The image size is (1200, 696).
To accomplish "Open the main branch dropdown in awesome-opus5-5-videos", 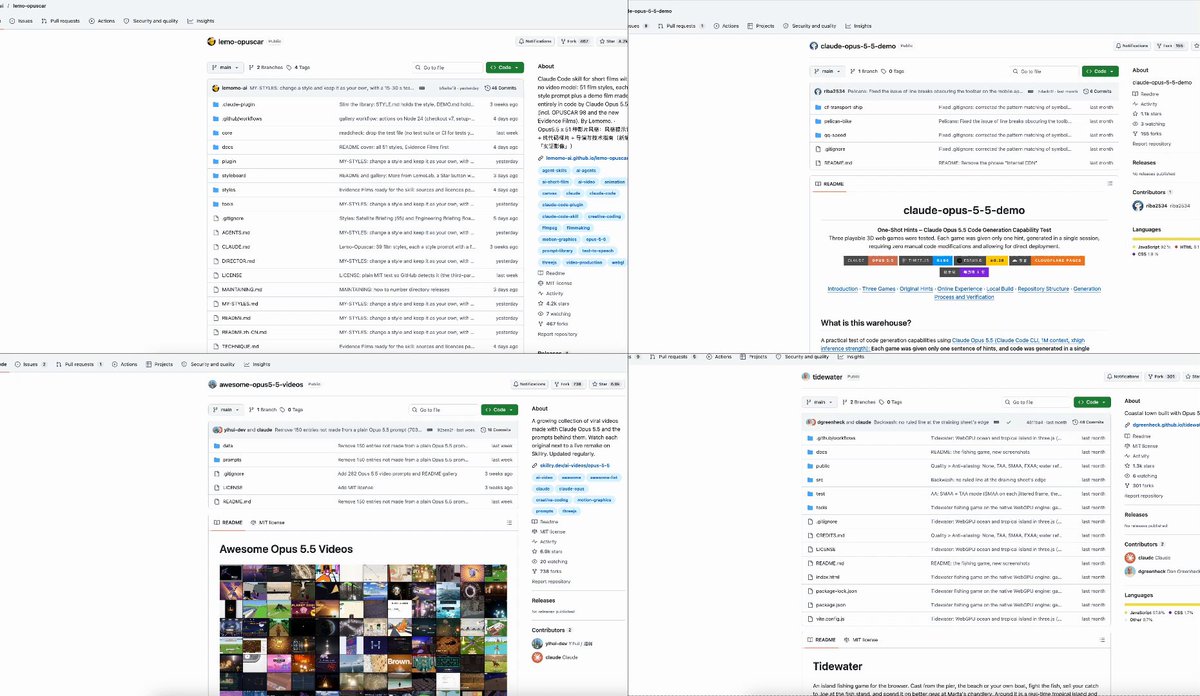I will (225, 409).
